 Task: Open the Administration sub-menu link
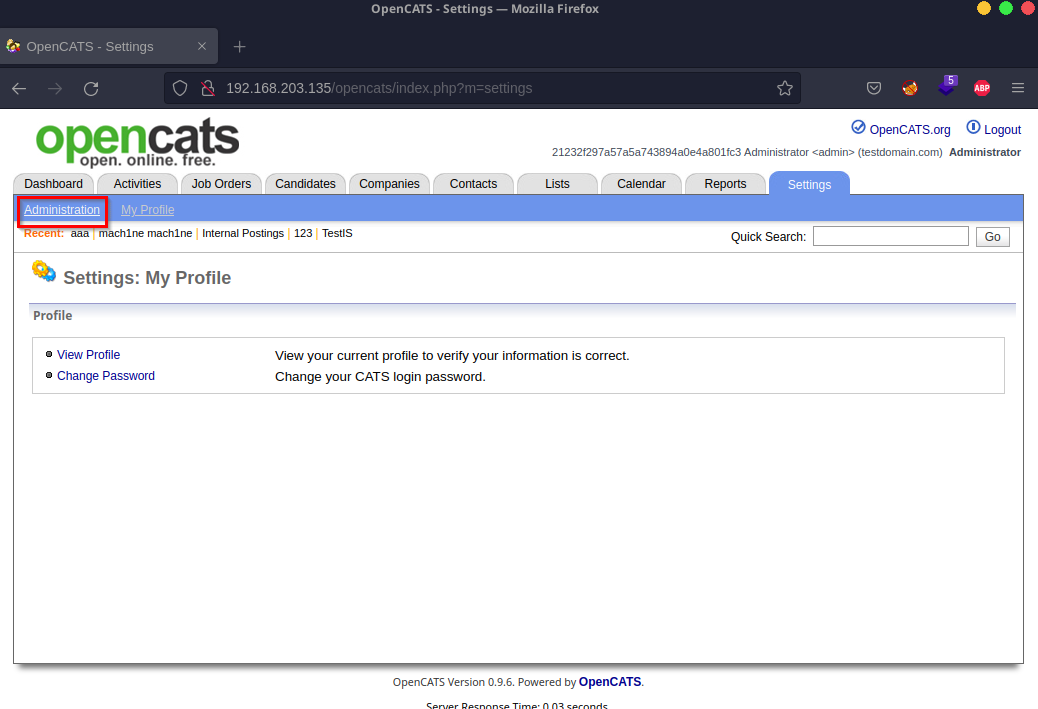pos(62,210)
